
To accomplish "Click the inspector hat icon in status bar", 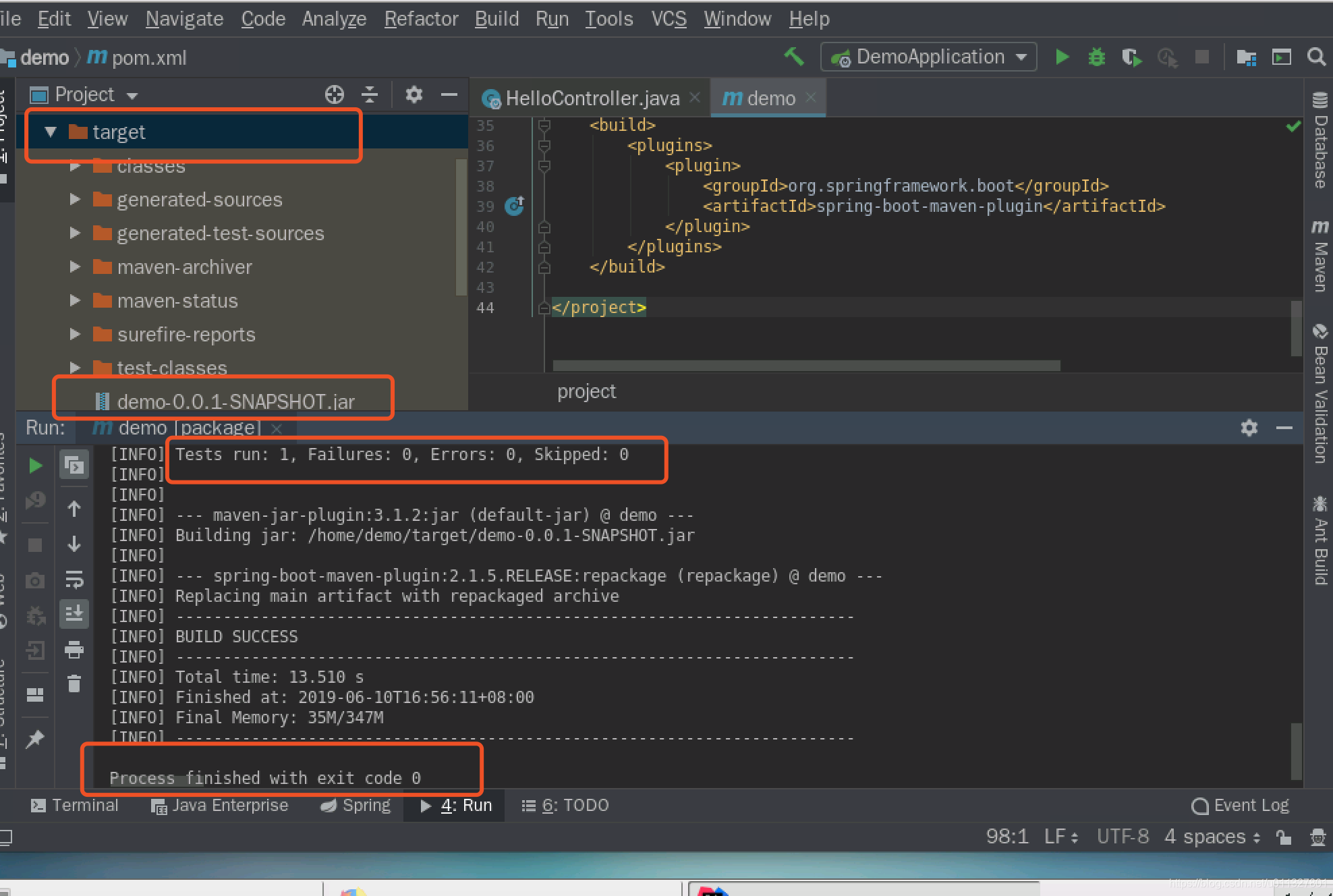I will point(1317,837).
